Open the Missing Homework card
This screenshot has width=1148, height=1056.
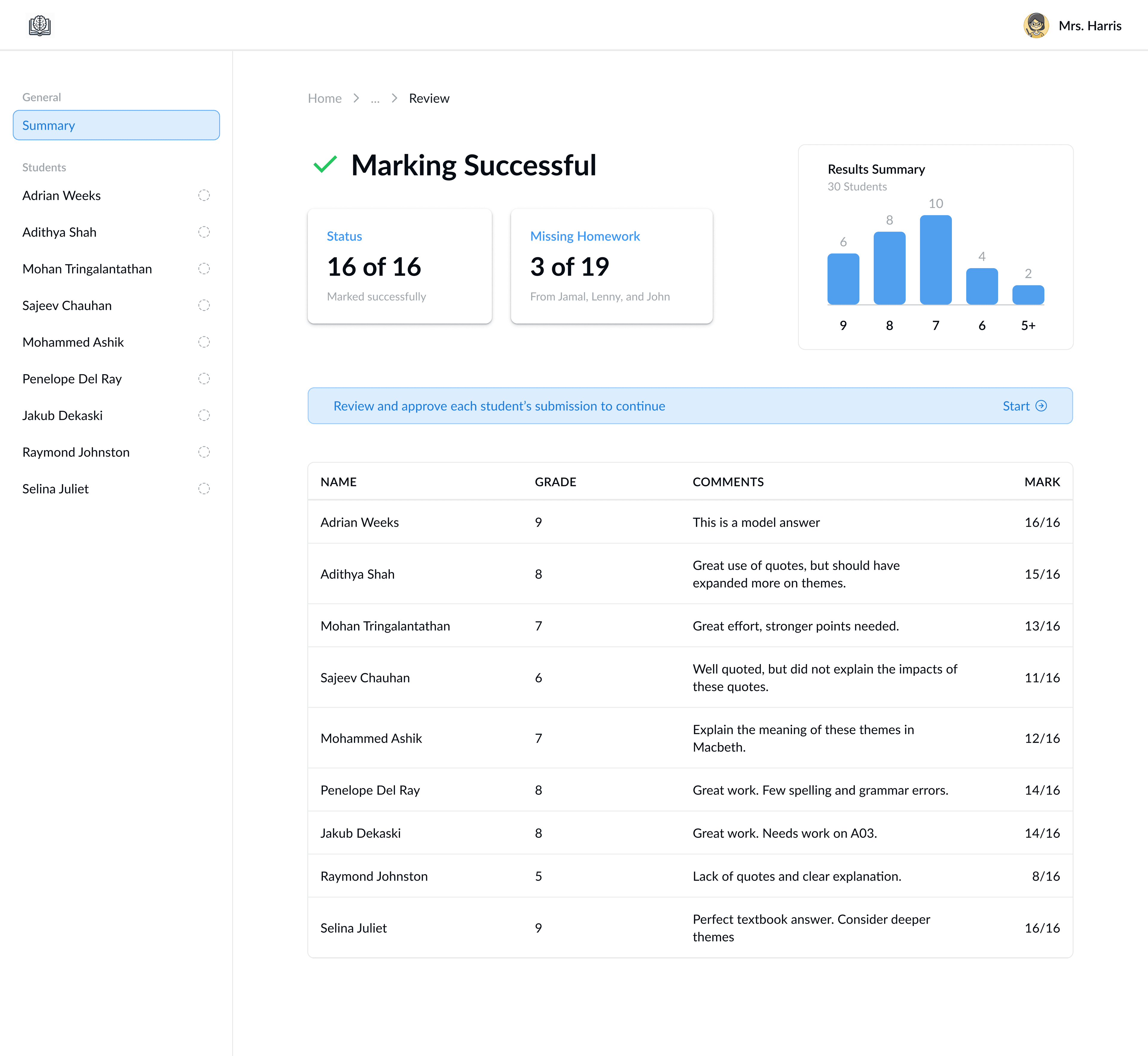[x=611, y=266]
